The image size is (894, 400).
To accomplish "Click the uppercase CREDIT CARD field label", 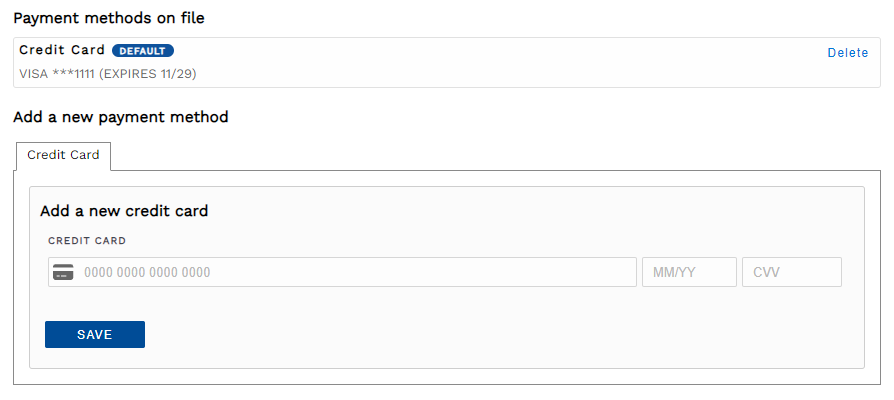I will [x=87, y=240].
